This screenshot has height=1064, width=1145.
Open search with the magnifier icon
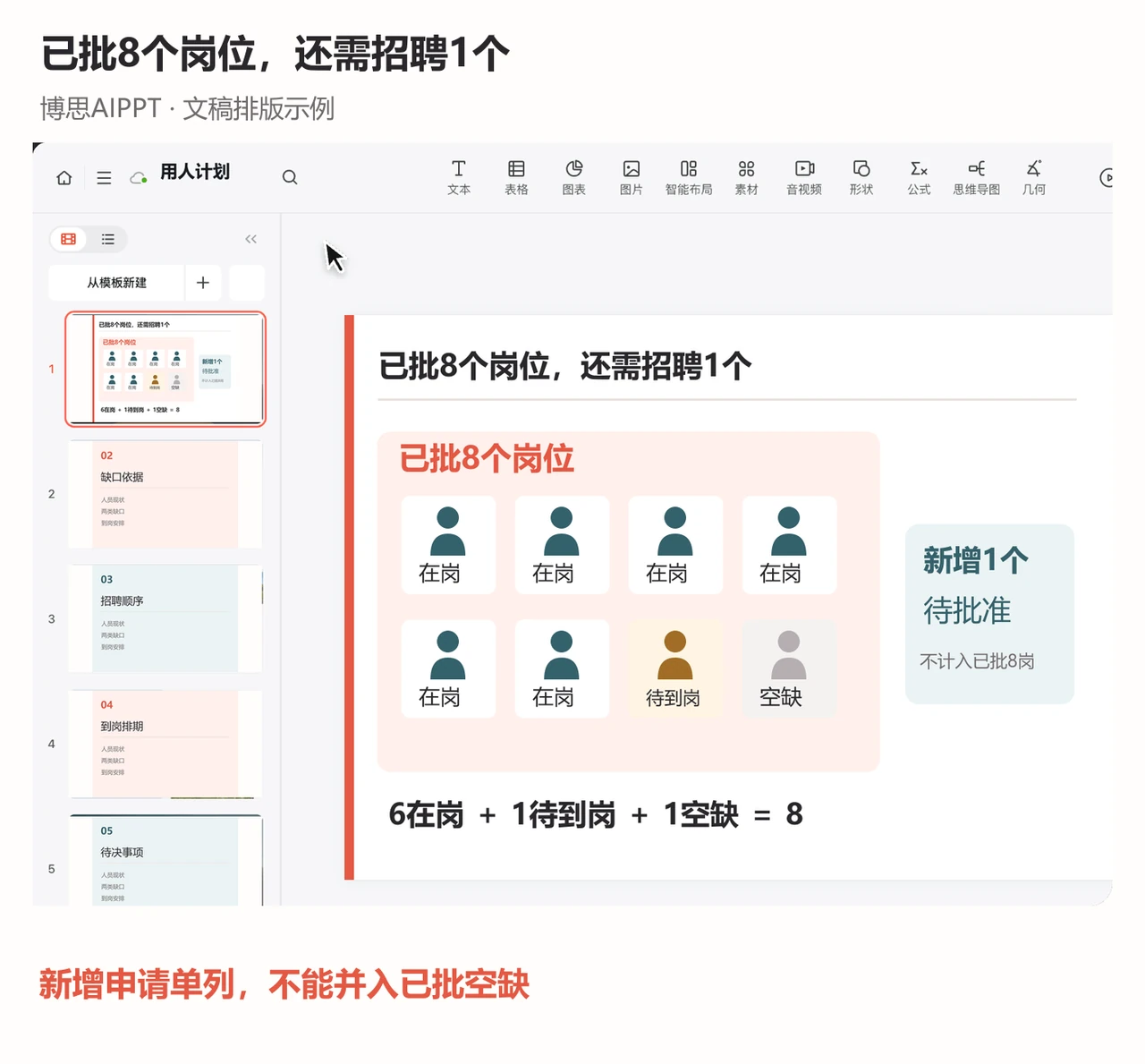[x=290, y=177]
